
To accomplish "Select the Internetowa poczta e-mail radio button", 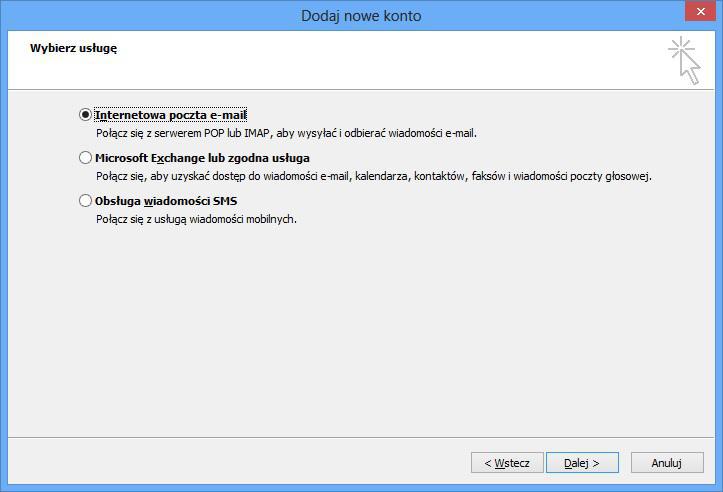I will coord(85,114).
